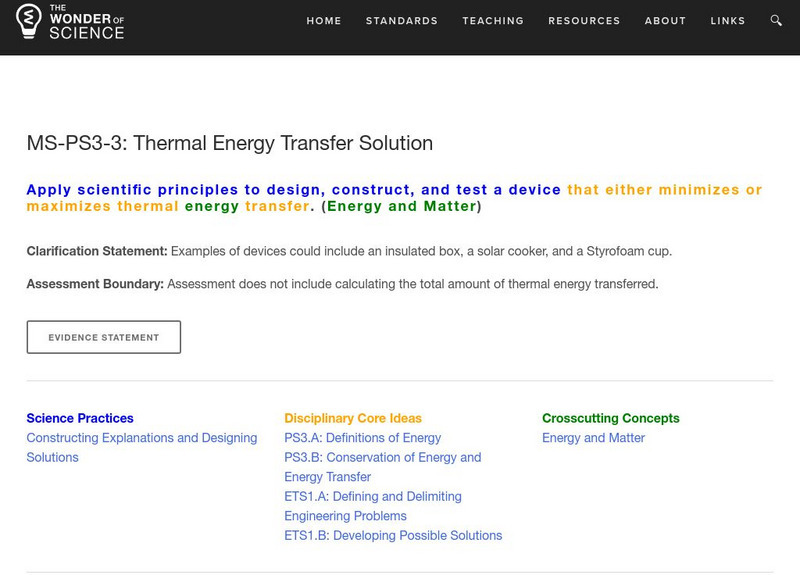Open ETS1.B: Developing Possible Solutions link
This screenshot has width=800, height=575.
click(x=393, y=535)
